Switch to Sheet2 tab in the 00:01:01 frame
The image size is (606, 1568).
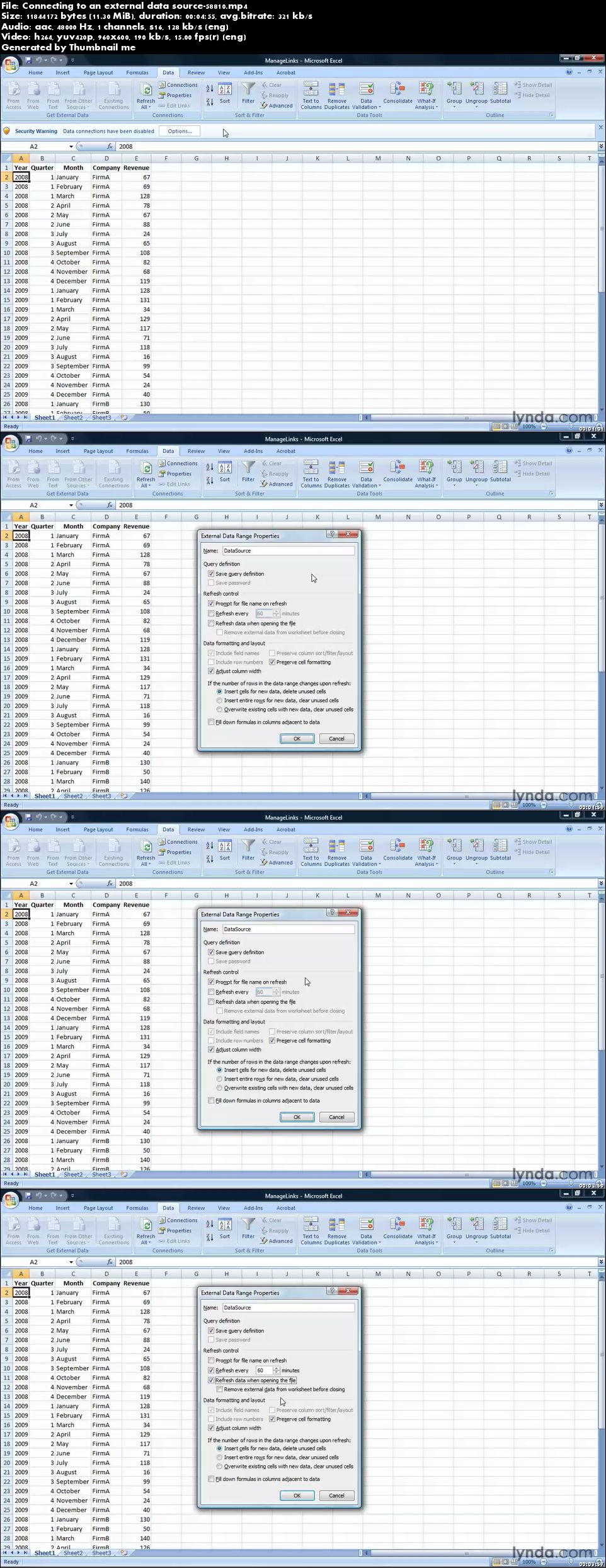click(x=73, y=418)
